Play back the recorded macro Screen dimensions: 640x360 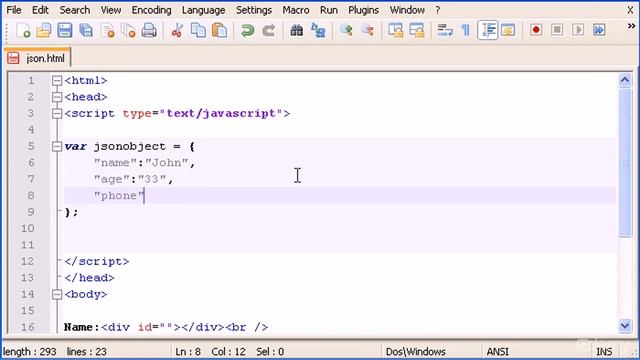(x=578, y=30)
